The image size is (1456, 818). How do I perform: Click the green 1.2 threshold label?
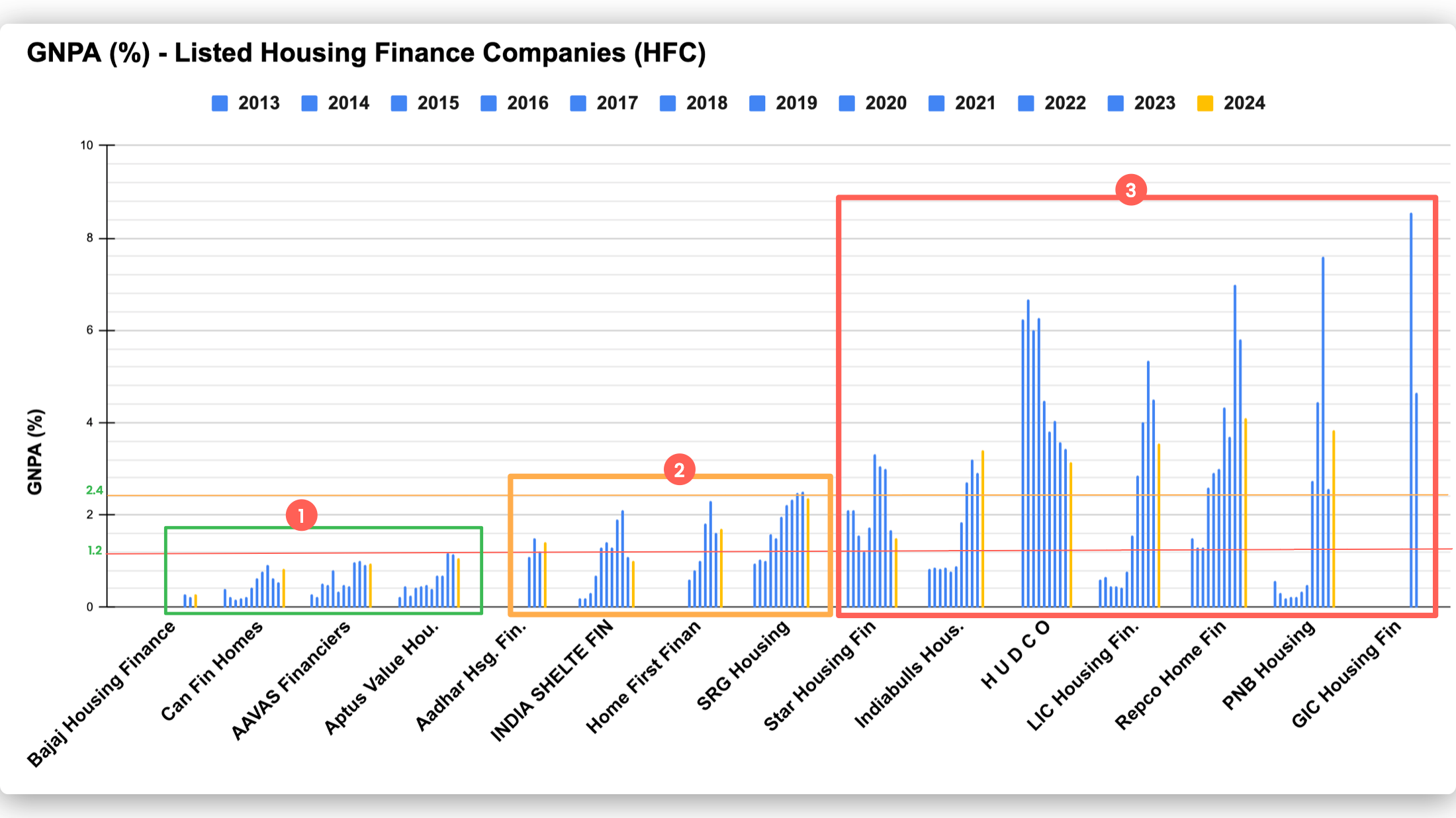[x=95, y=551]
